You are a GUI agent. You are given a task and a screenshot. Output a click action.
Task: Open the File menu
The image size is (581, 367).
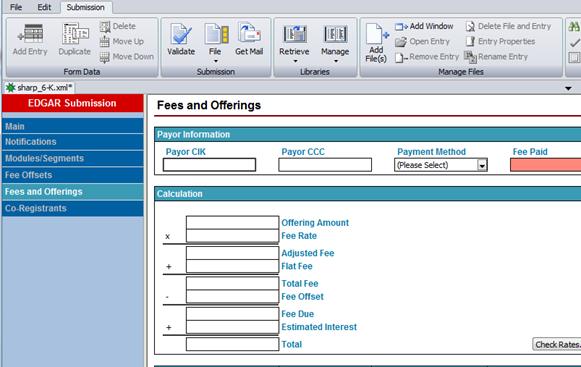(16, 7)
